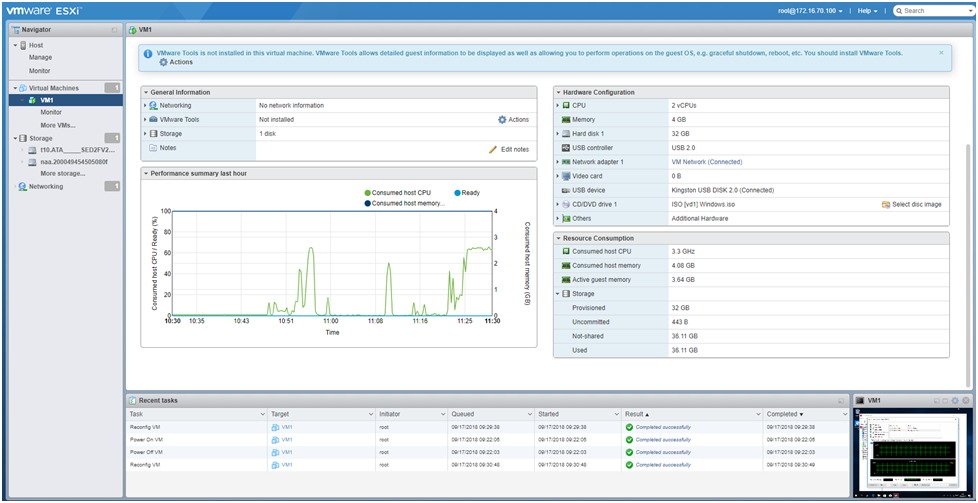Toggle the Consumed host memory legend item
The height and width of the screenshot is (503, 978).
point(404,203)
